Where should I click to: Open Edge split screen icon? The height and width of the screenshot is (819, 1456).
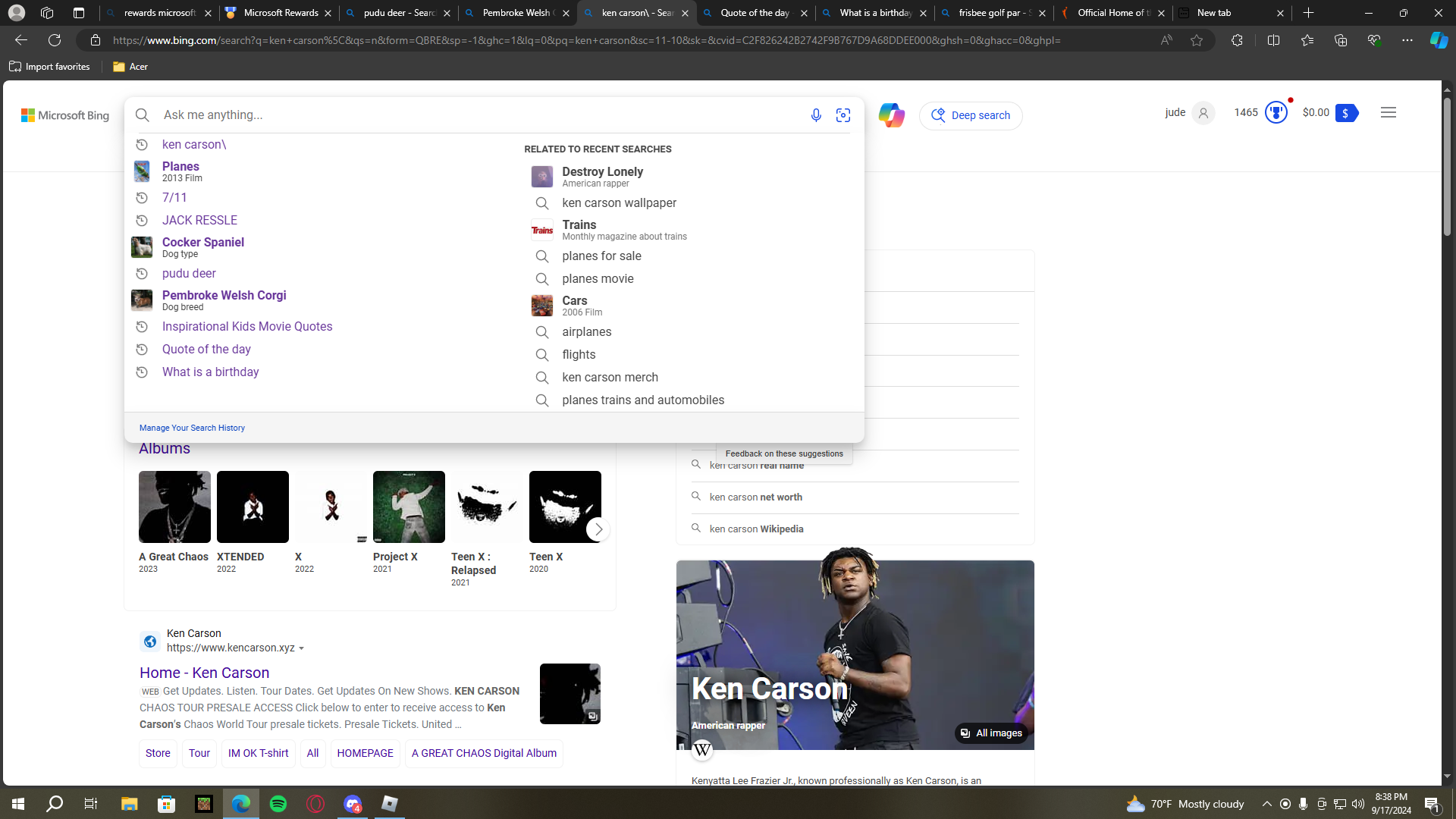(x=1273, y=40)
